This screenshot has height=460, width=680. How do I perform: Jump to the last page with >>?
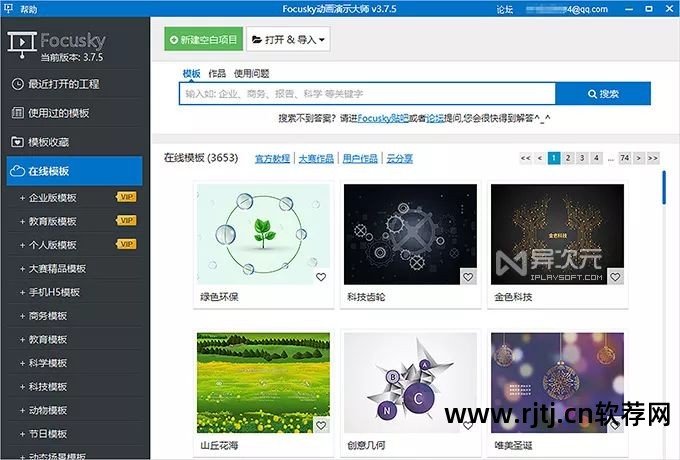click(653, 158)
